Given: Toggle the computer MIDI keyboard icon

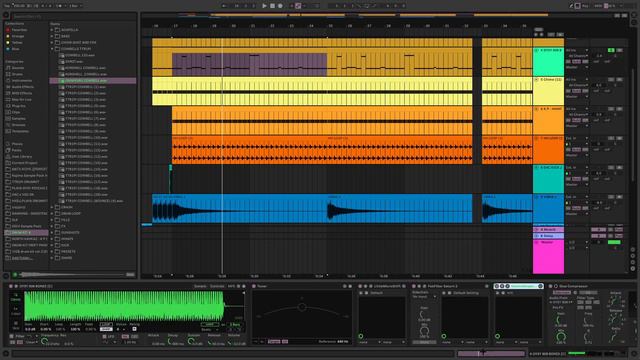Looking at the screenshot, I should (578, 6).
